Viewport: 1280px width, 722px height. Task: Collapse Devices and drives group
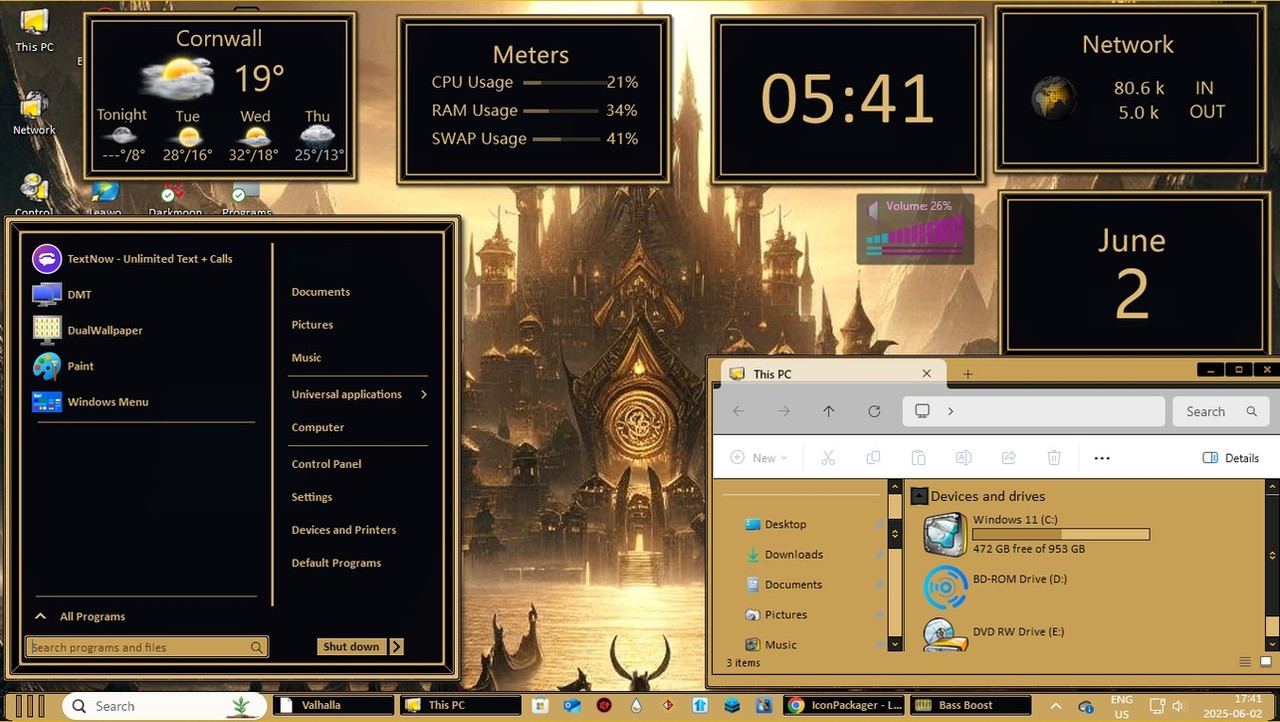pos(919,495)
